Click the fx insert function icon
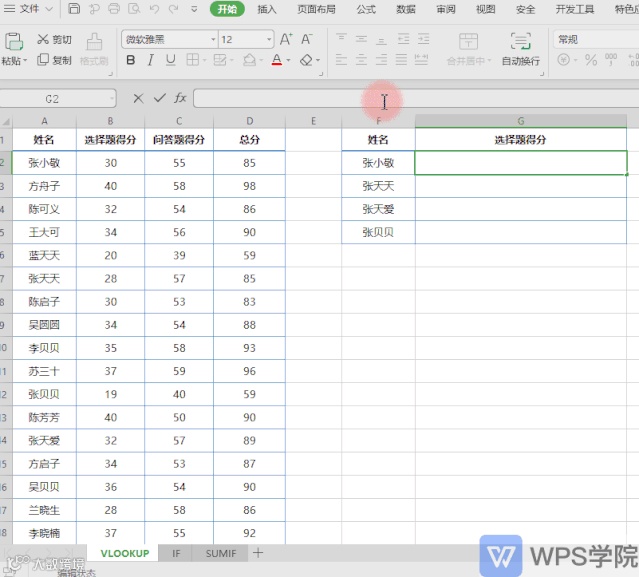The height and width of the screenshot is (577, 639). click(180, 98)
